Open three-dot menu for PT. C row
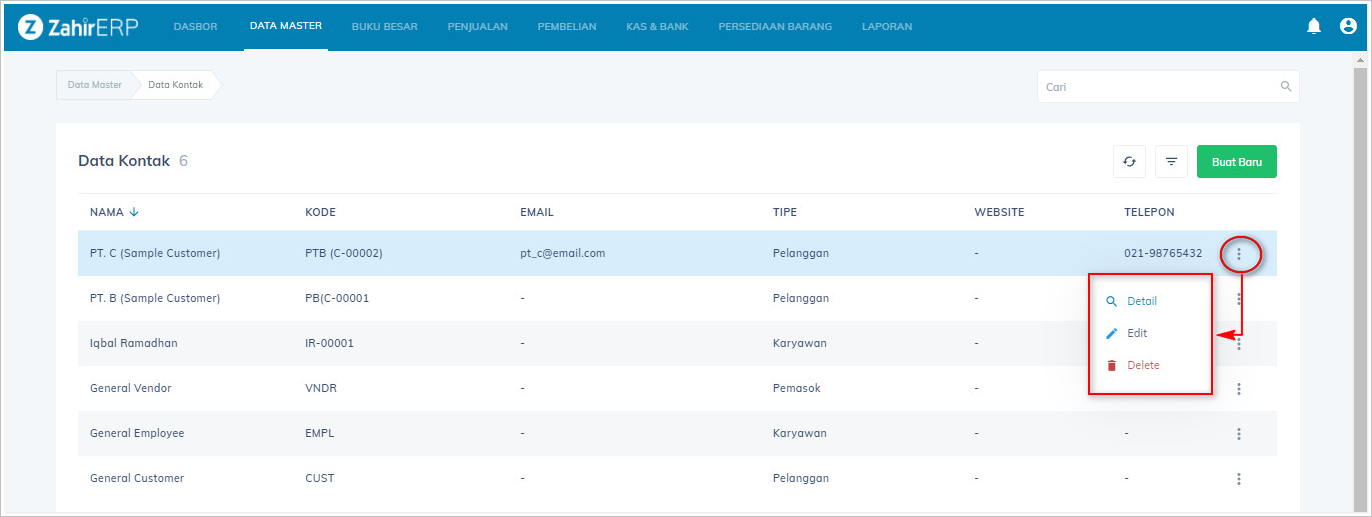The image size is (1372, 517). (1239, 254)
